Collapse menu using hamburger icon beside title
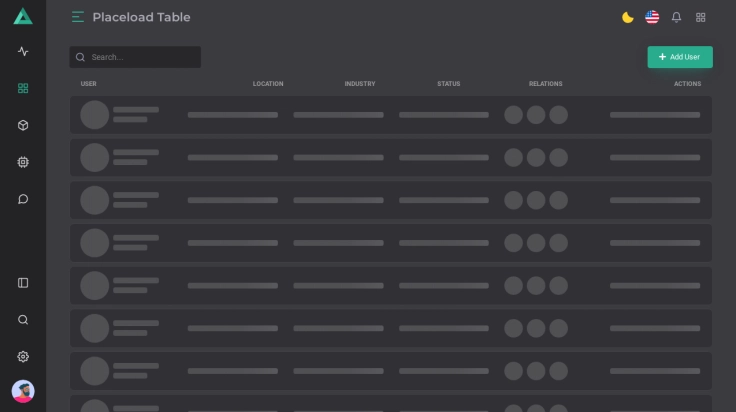Image resolution: width=736 pixels, height=412 pixels. pyautogui.click(x=78, y=17)
